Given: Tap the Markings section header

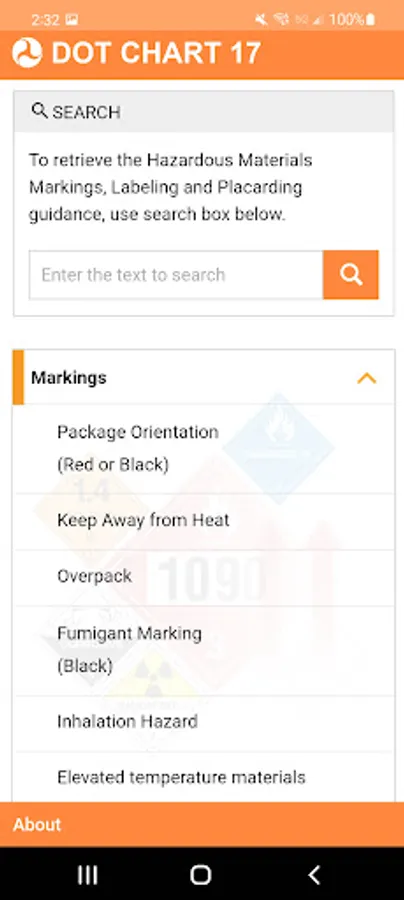Looking at the screenshot, I should pos(204,378).
